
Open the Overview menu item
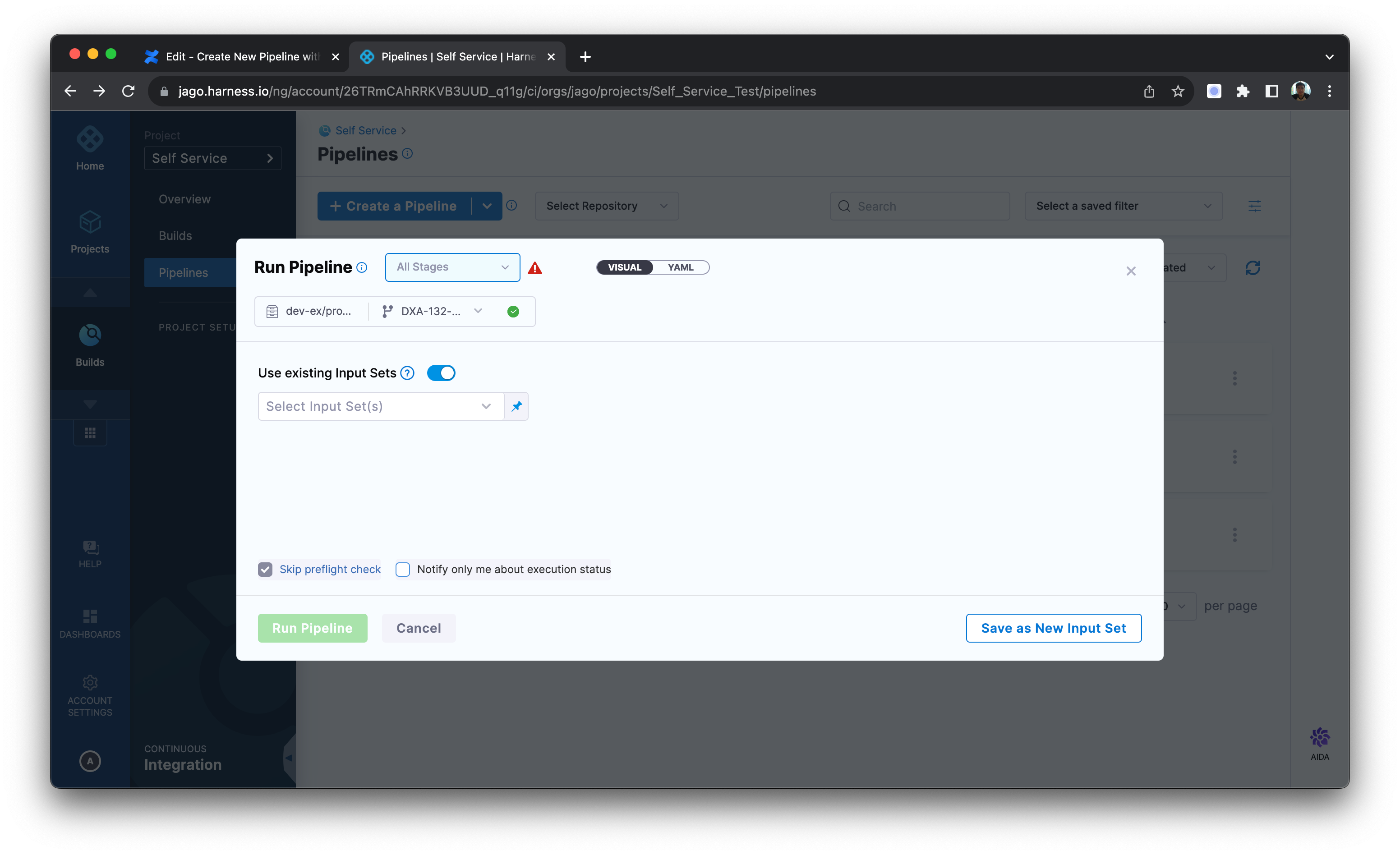pos(184,199)
